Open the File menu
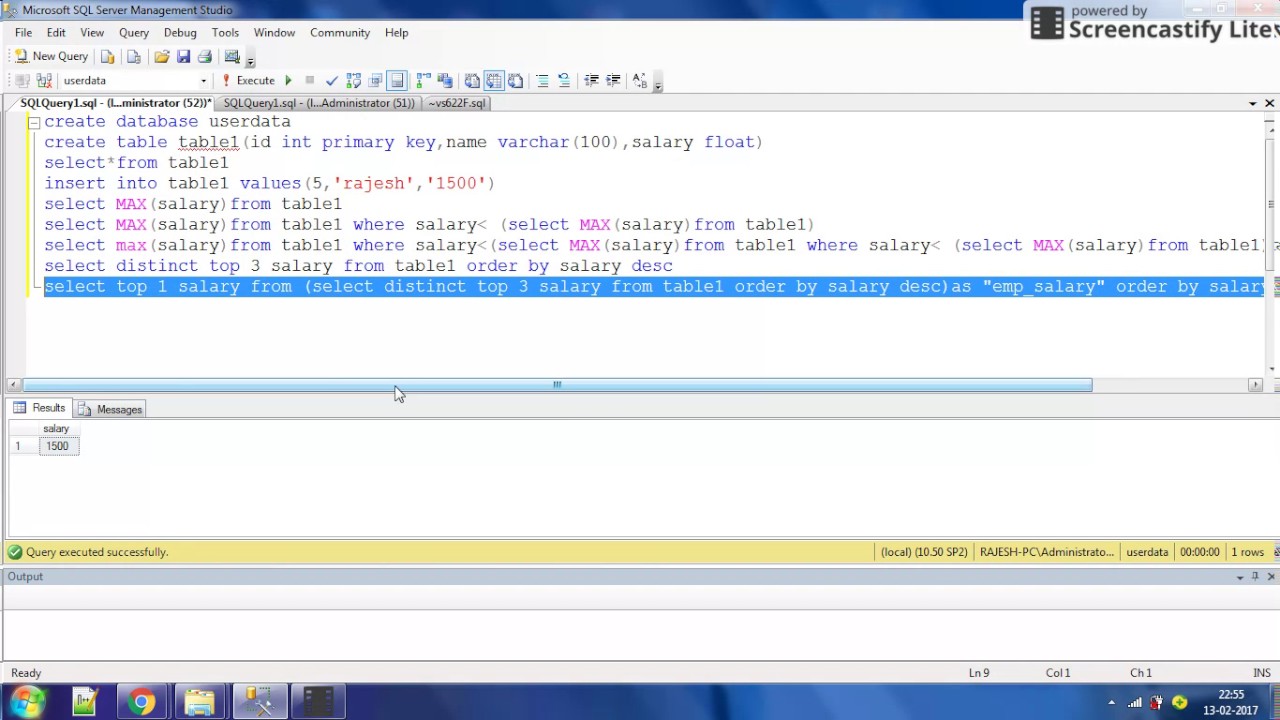The width and height of the screenshot is (1280, 720). click(23, 33)
